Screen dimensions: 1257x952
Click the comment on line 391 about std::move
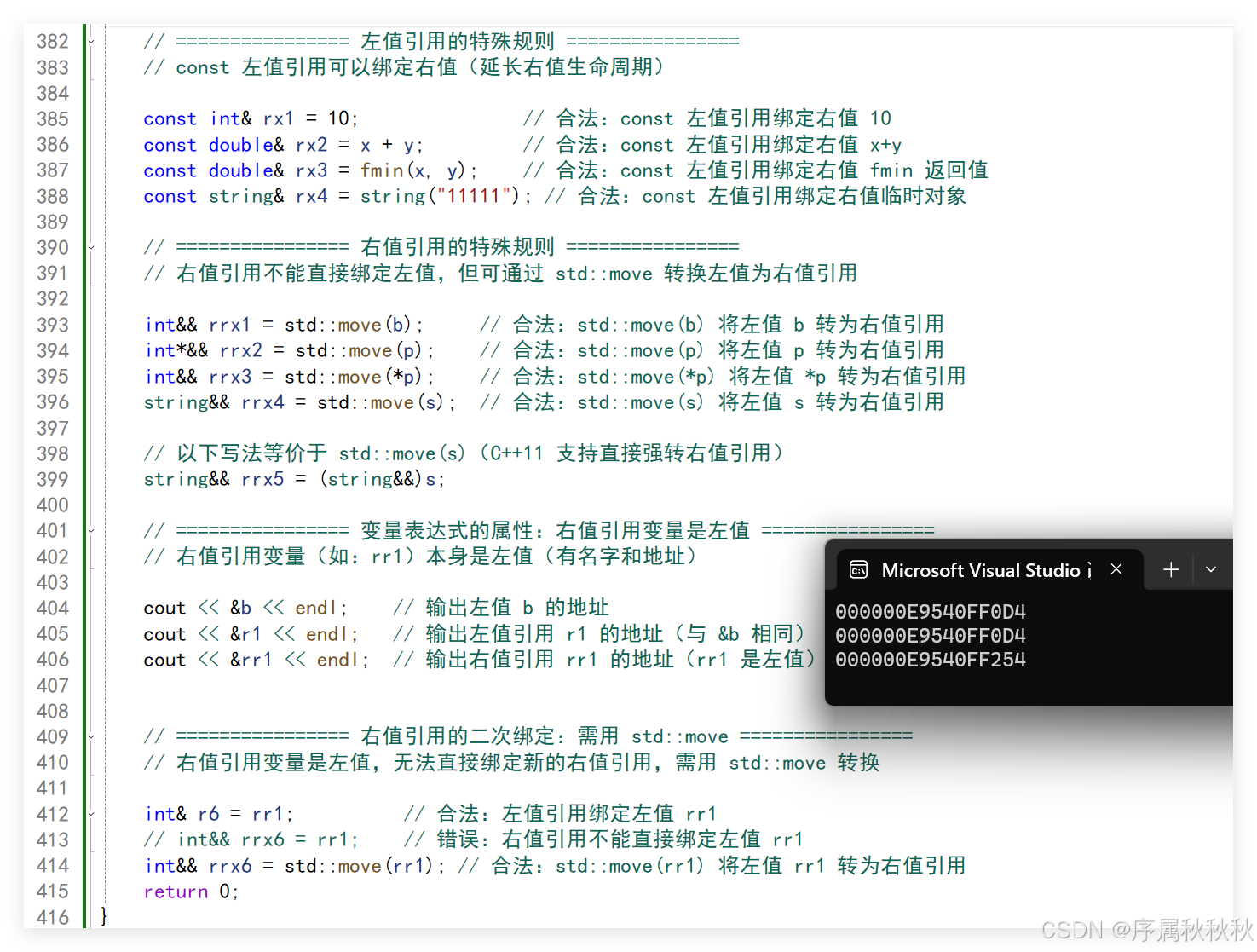[x=500, y=274]
